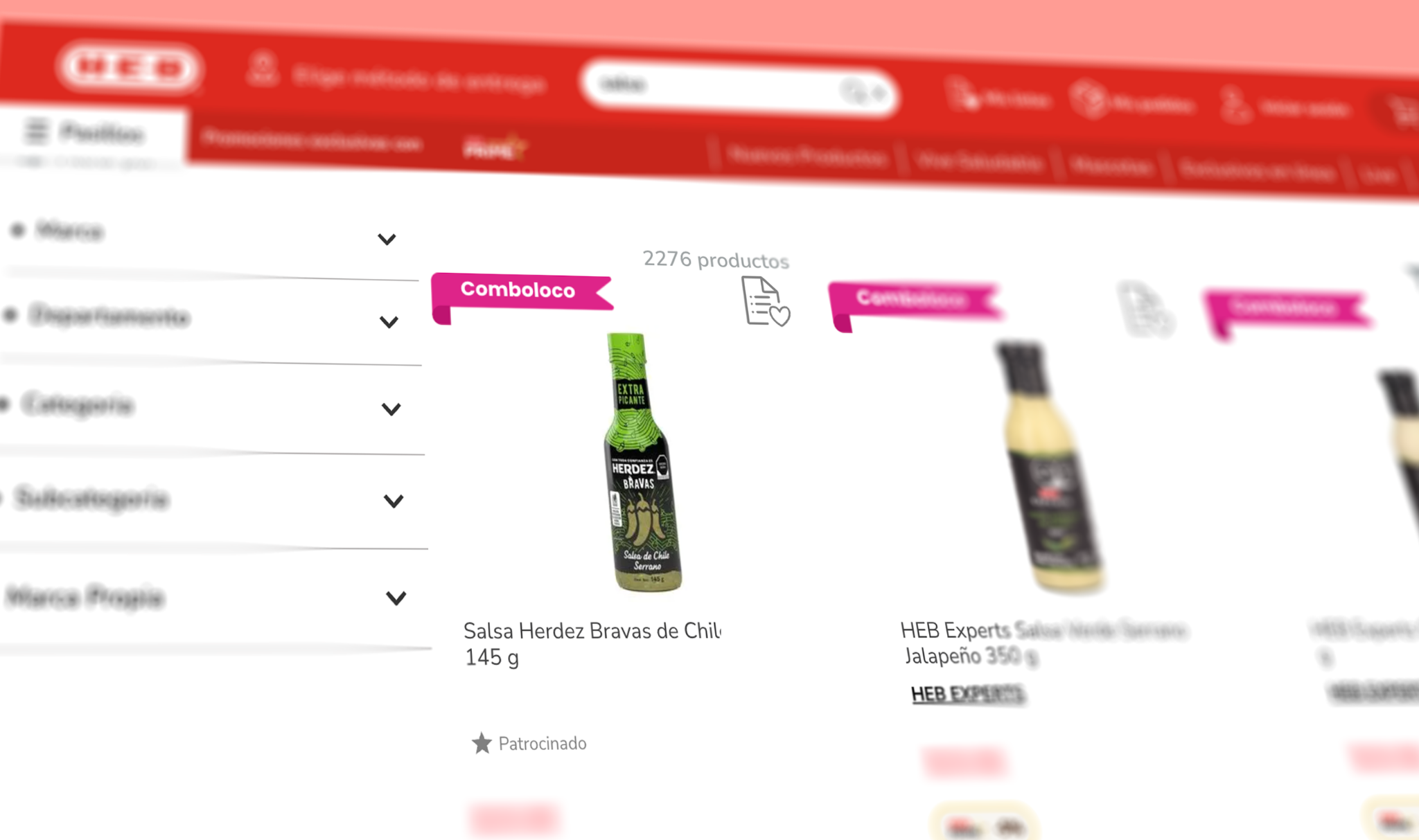This screenshot has width=1419, height=840.
Task: Click the HEB EXPERTS brand link
Action: (967, 694)
